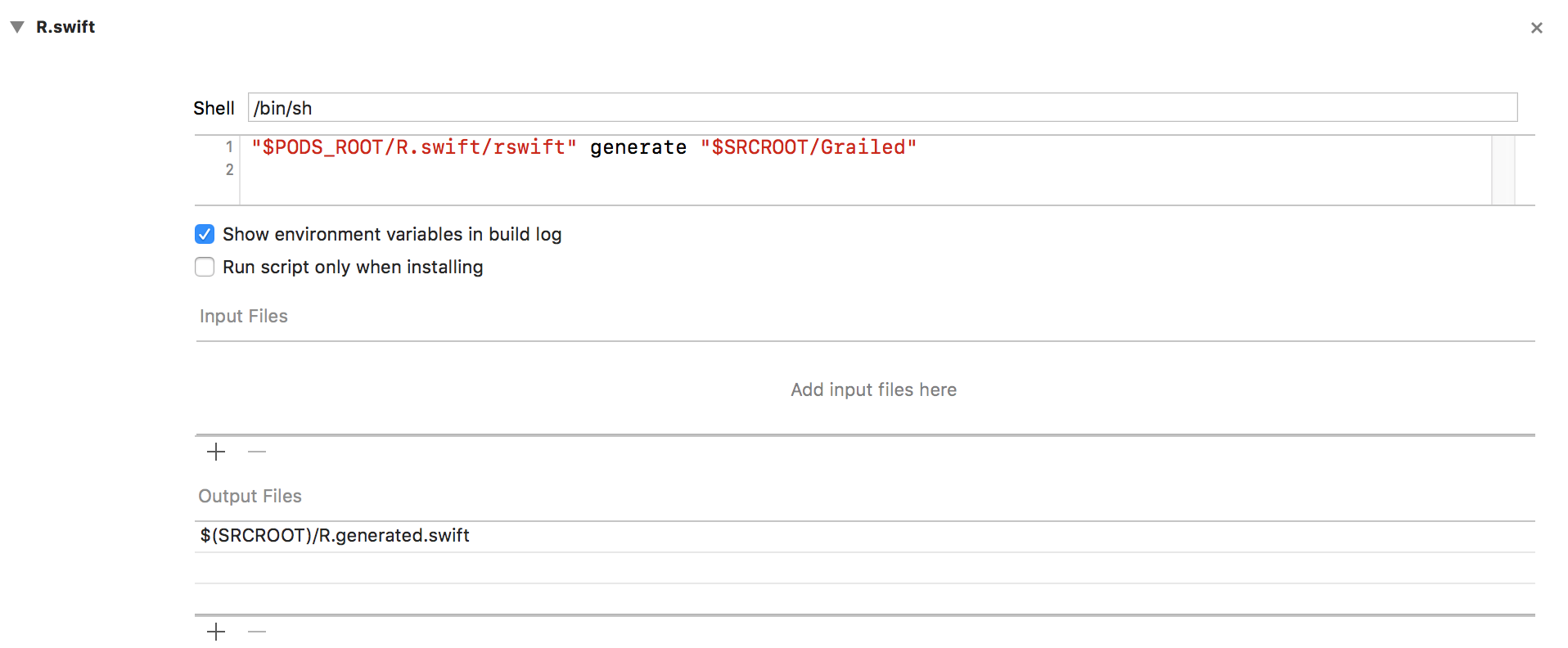Screen dimensions: 1568x648
Task: Click the R.swift phase title
Action: [65, 27]
